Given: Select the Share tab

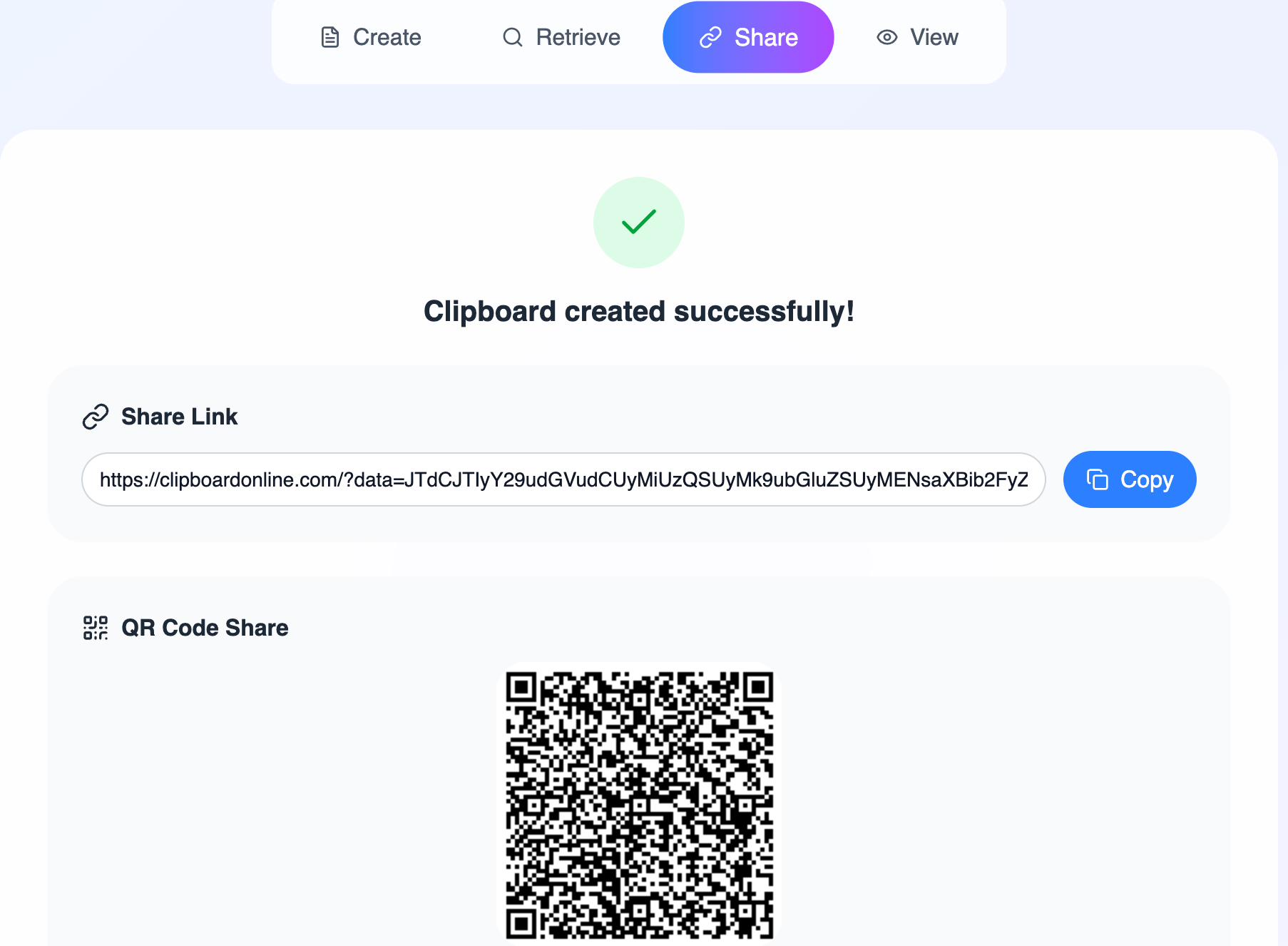Looking at the screenshot, I should [748, 37].
